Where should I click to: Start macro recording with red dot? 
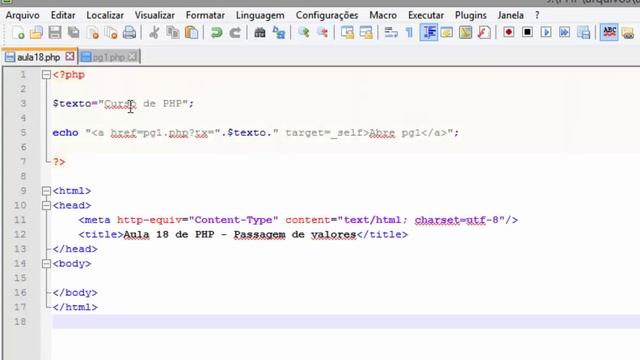click(509, 32)
